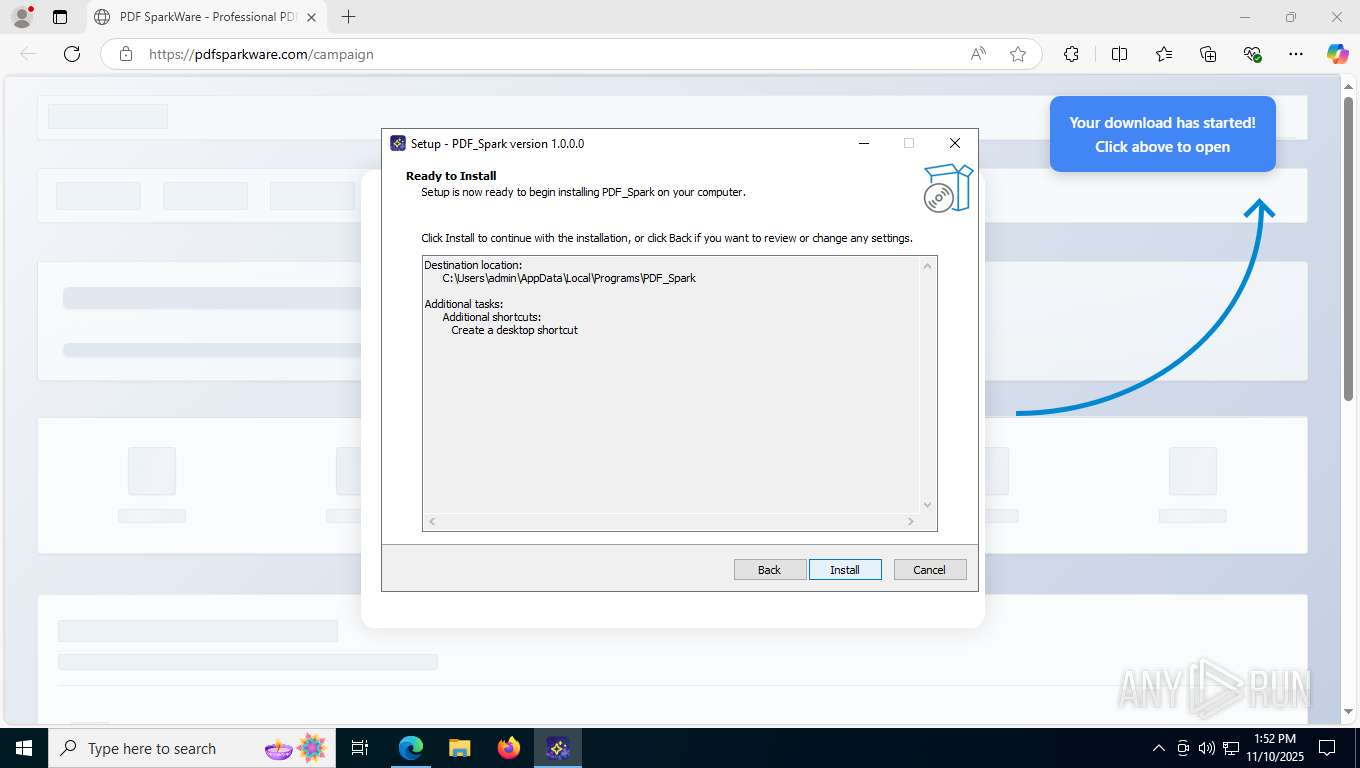Go Back in the setup wizard

coord(770,569)
